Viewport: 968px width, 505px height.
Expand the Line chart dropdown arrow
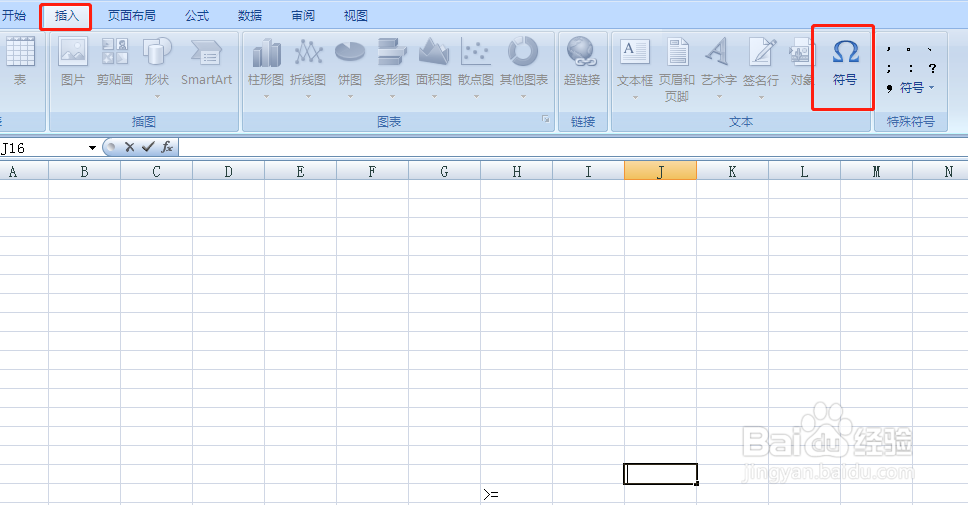(x=308, y=96)
